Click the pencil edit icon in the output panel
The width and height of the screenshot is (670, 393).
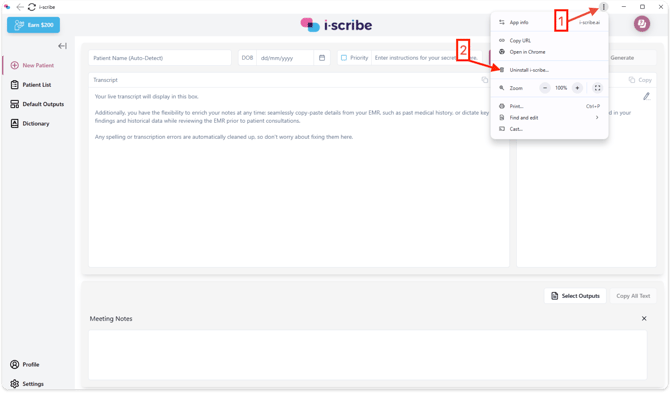pos(646,97)
